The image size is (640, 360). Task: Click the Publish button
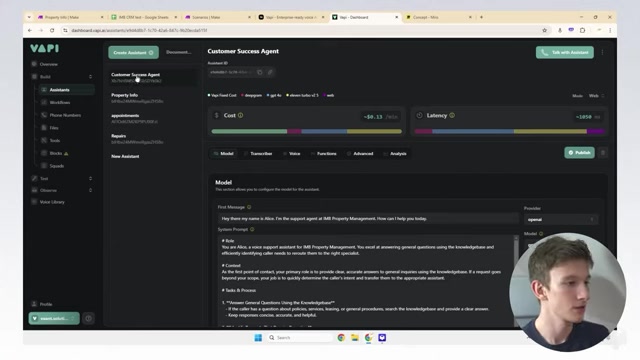tap(580, 153)
